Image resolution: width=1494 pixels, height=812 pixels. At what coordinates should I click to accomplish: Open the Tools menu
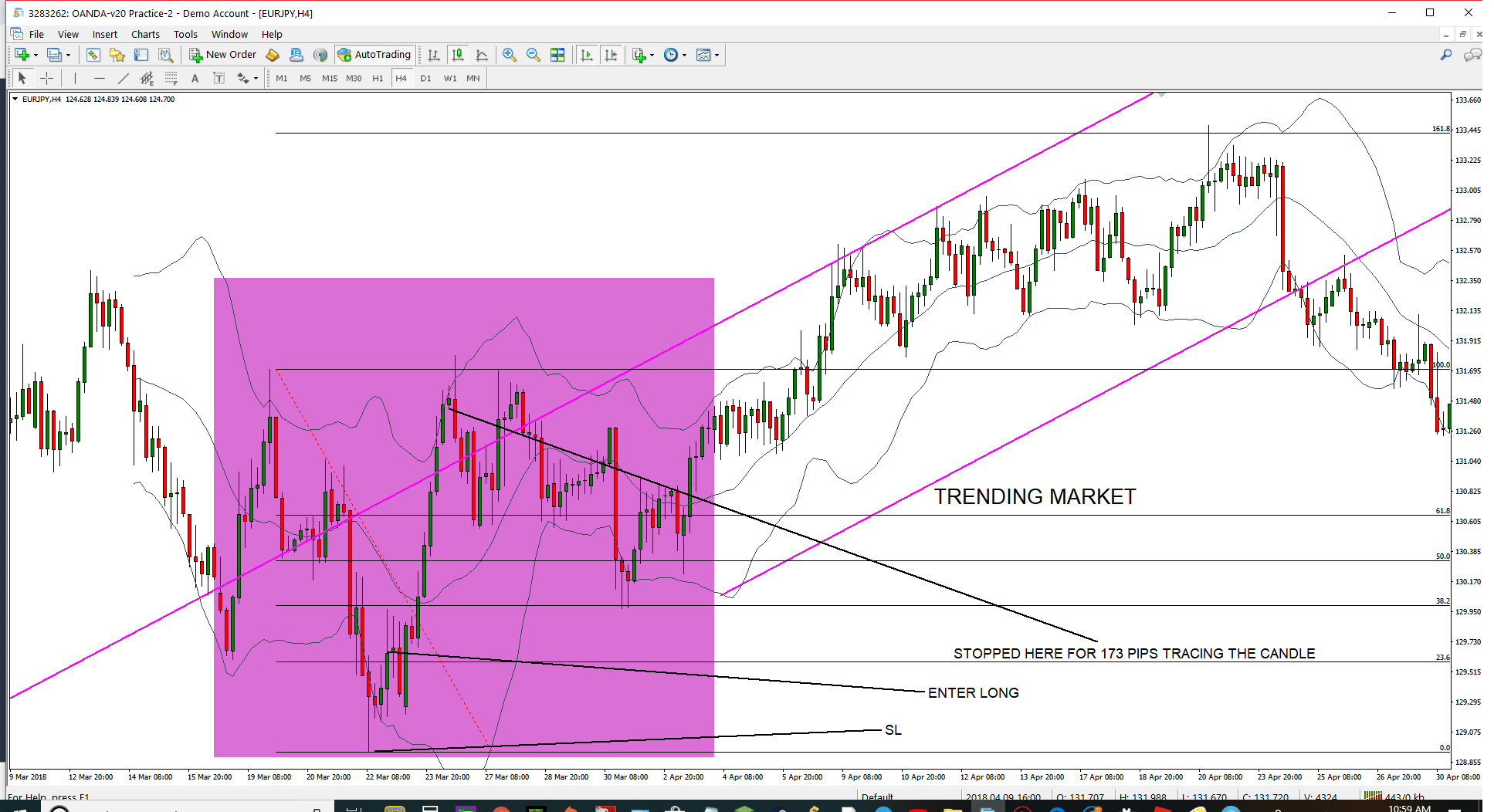coord(185,34)
